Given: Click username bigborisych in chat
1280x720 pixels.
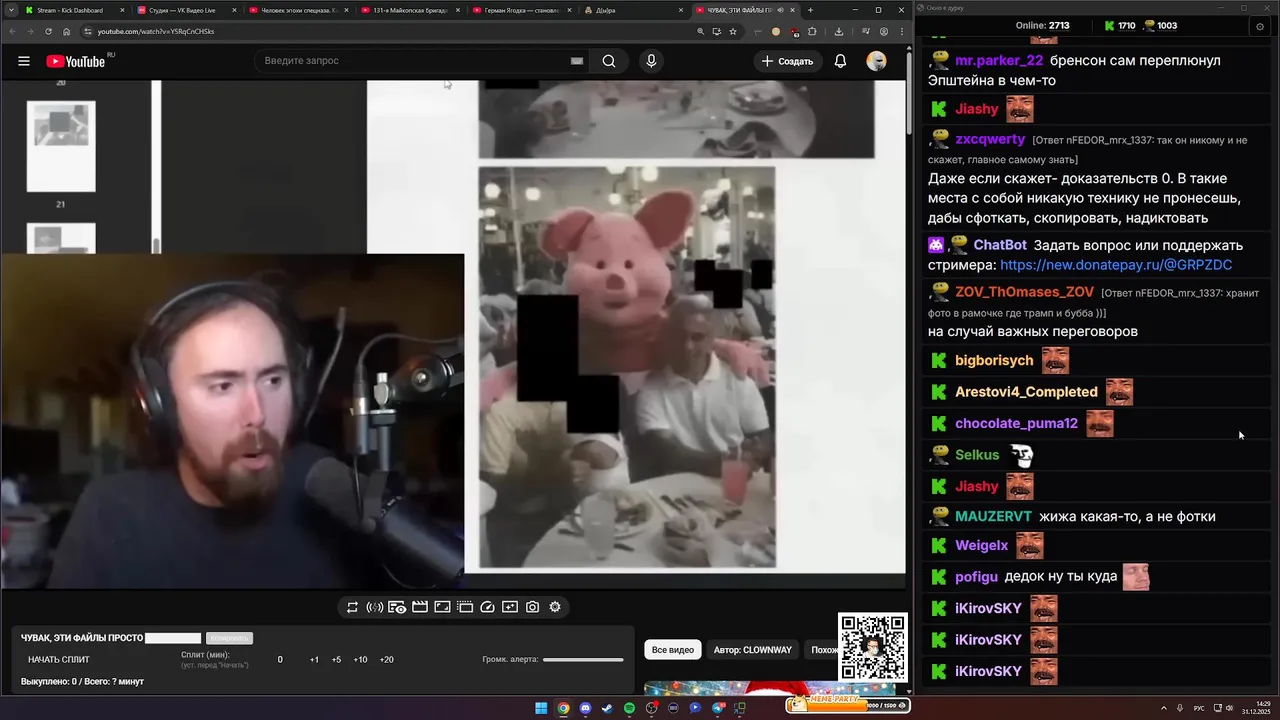Looking at the screenshot, I should tap(994, 360).
